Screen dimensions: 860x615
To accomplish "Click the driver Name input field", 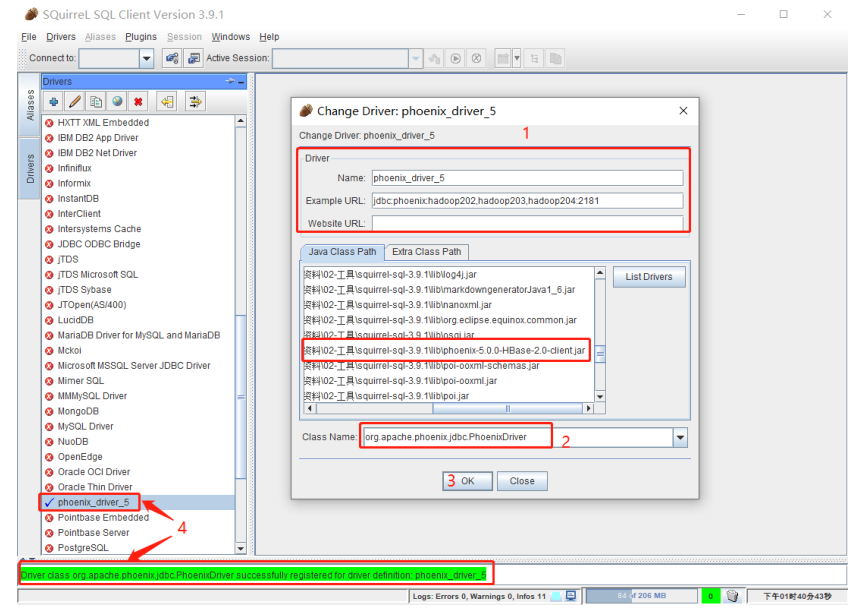I will click(527, 178).
